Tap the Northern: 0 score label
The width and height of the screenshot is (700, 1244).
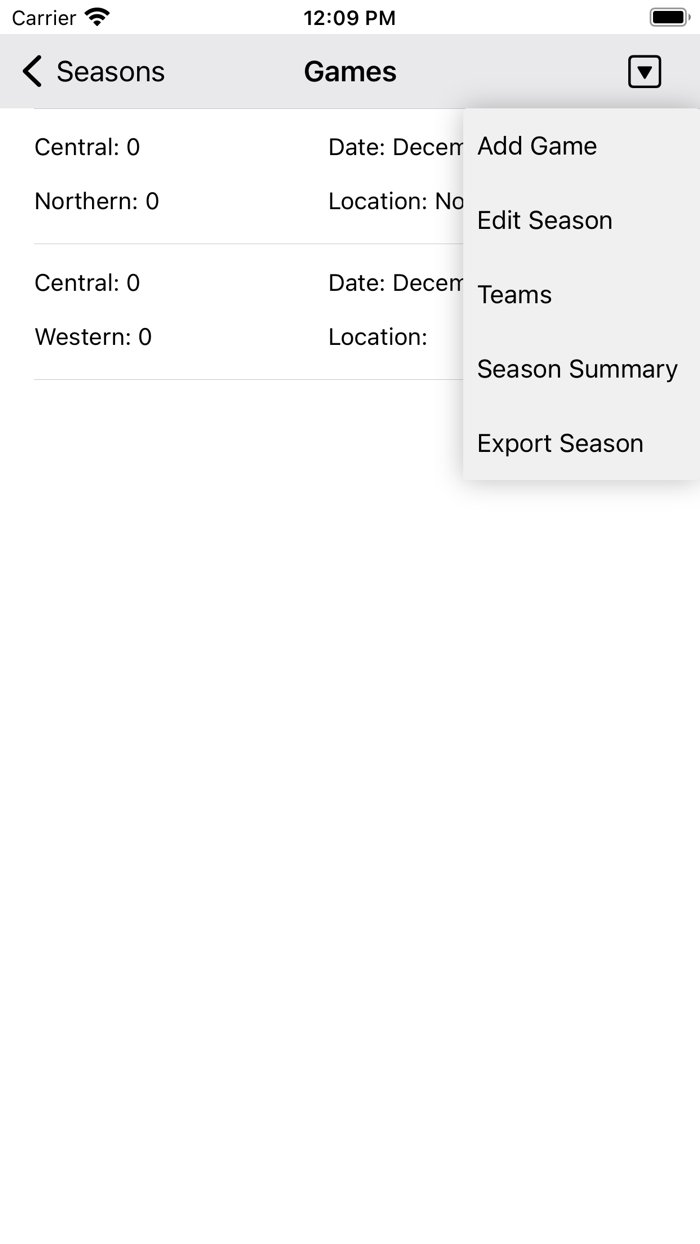pos(93,200)
